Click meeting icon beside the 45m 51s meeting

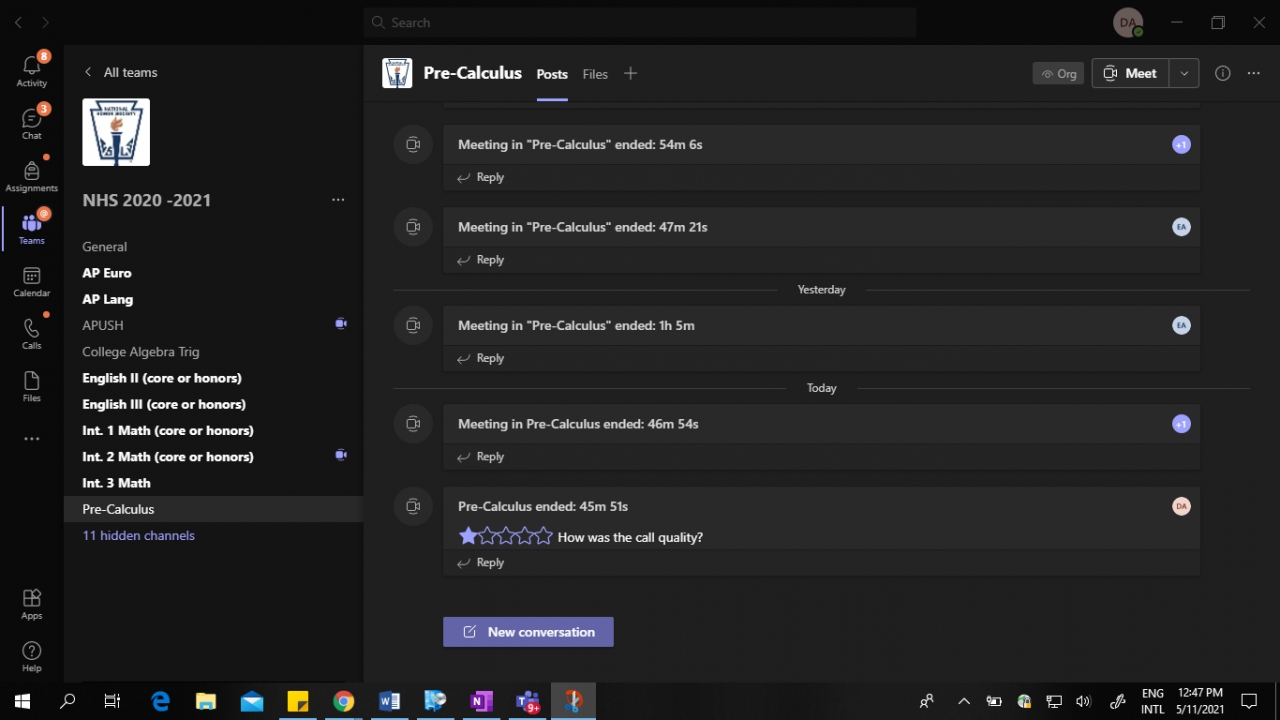pos(413,506)
